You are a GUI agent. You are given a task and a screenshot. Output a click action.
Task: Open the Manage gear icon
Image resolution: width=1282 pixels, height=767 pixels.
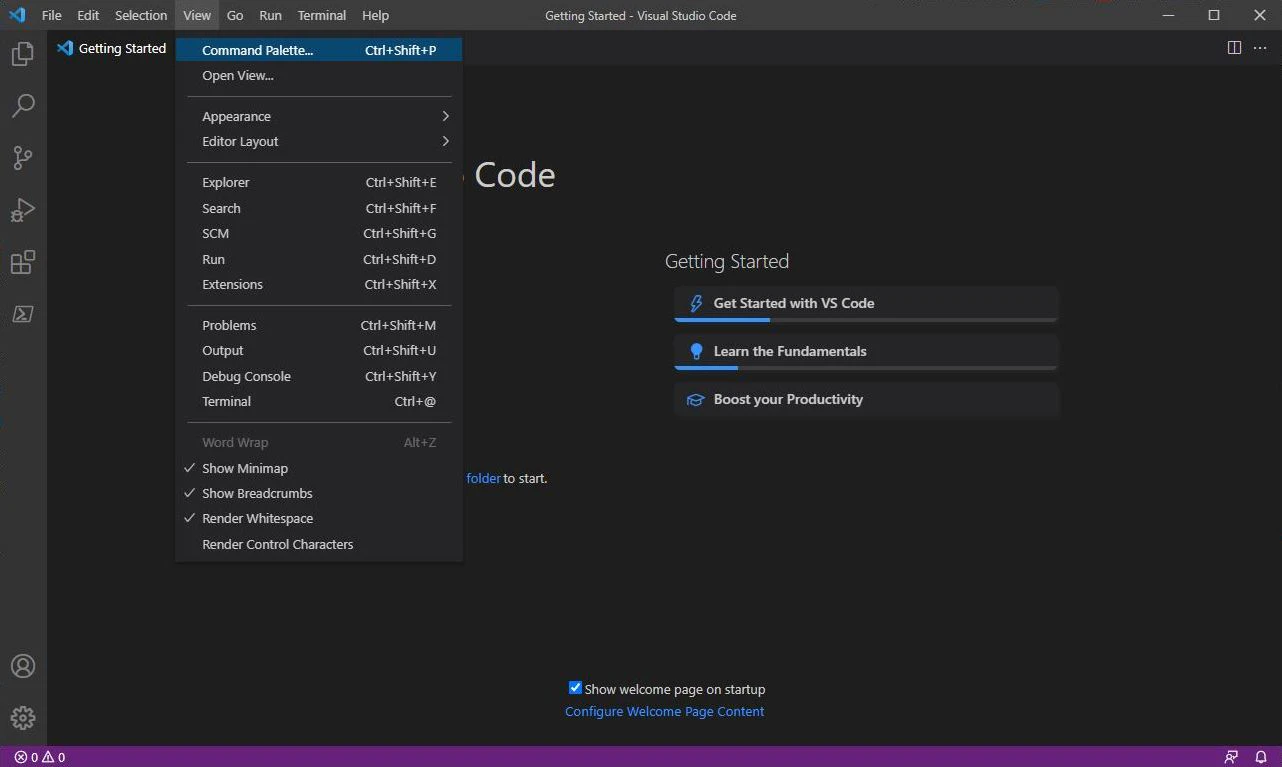tap(23, 718)
